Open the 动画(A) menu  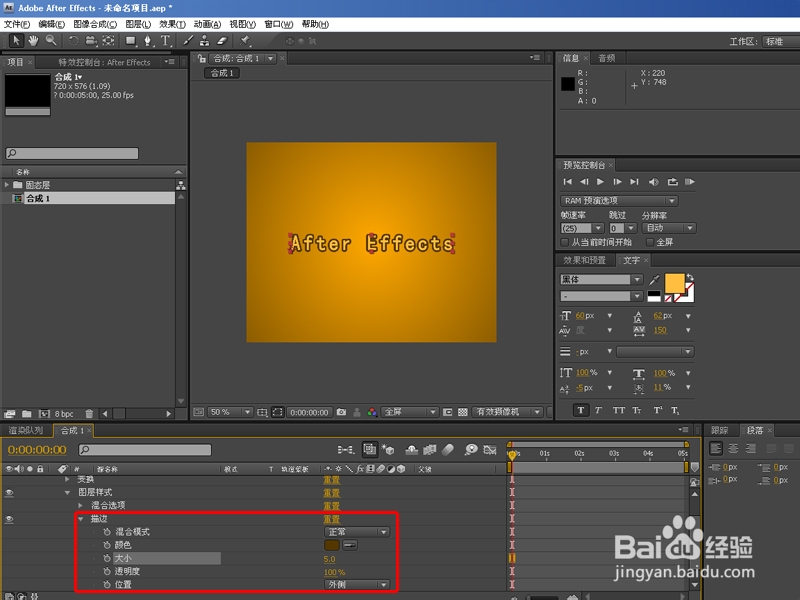tap(207, 24)
